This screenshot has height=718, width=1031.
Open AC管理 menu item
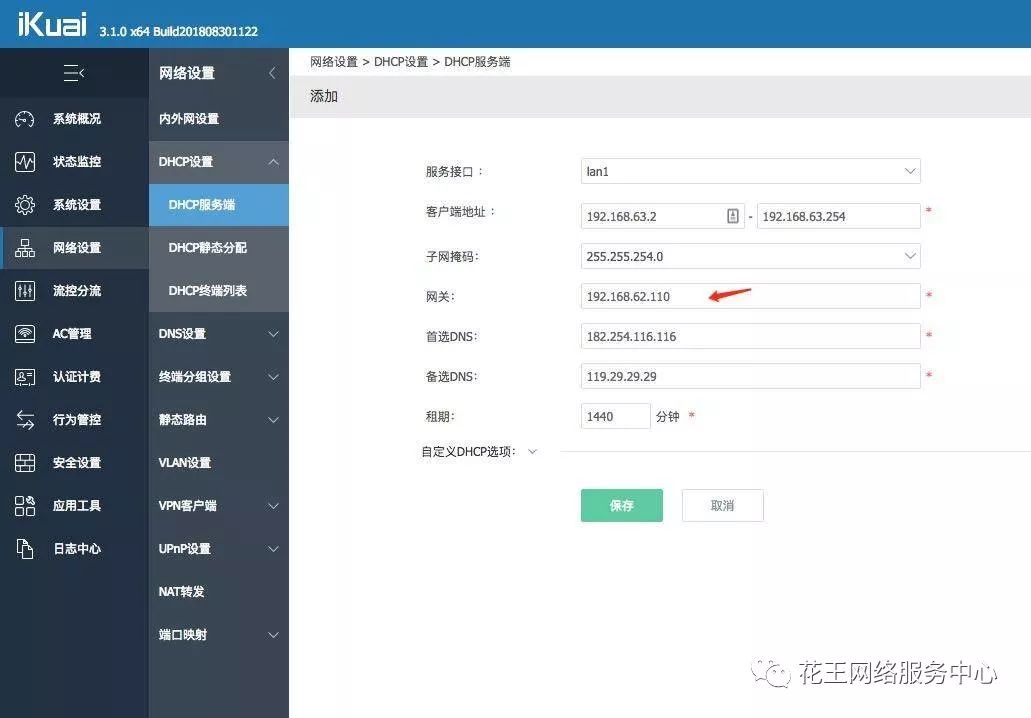(x=74, y=334)
